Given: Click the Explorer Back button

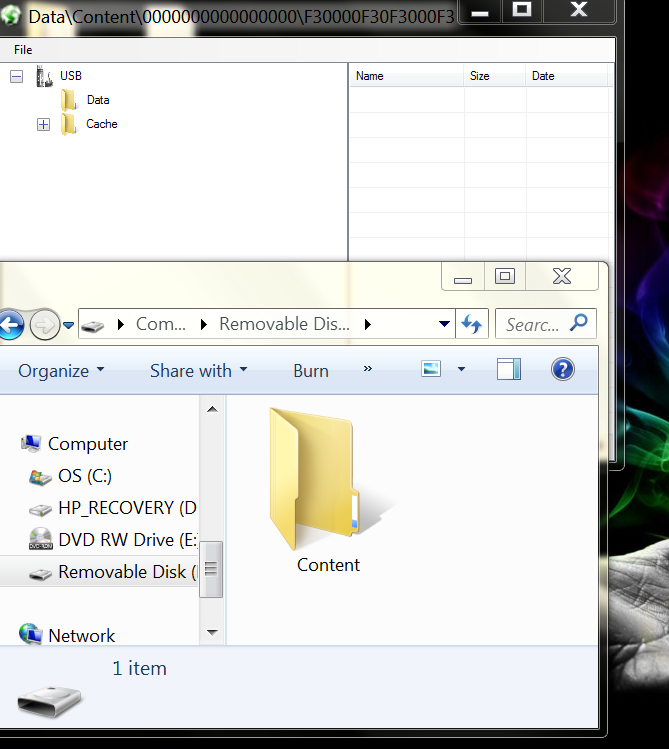Looking at the screenshot, I should (x=10, y=324).
